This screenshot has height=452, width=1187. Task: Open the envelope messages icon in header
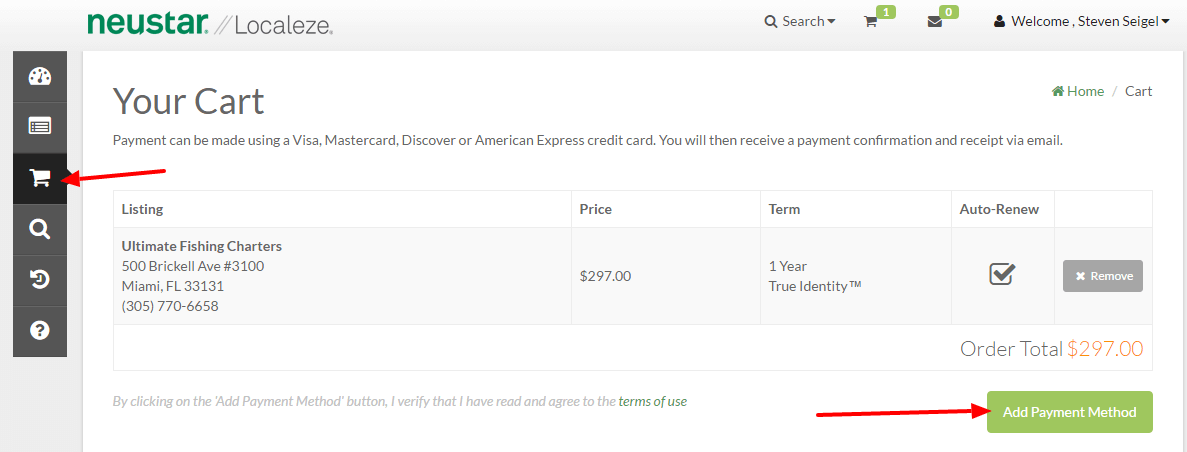[935, 22]
